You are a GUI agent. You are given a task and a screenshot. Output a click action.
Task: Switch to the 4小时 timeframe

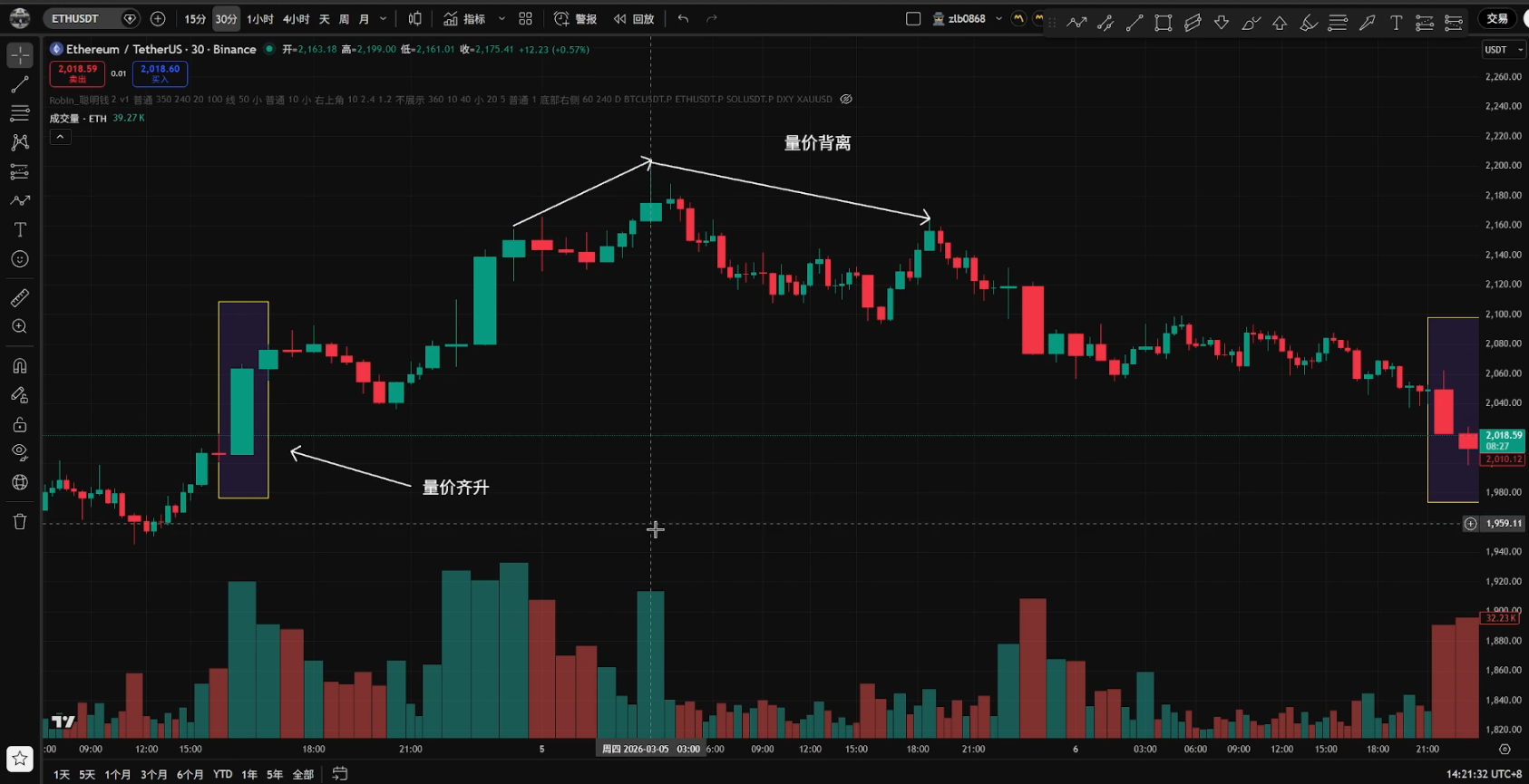[x=296, y=19]
